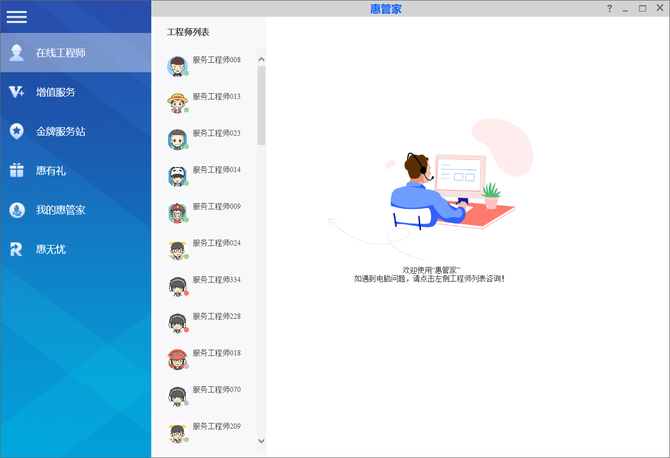Click the 工程师列表 heading
The height and width of the screenshot is (458, 670).
point(188,32)
